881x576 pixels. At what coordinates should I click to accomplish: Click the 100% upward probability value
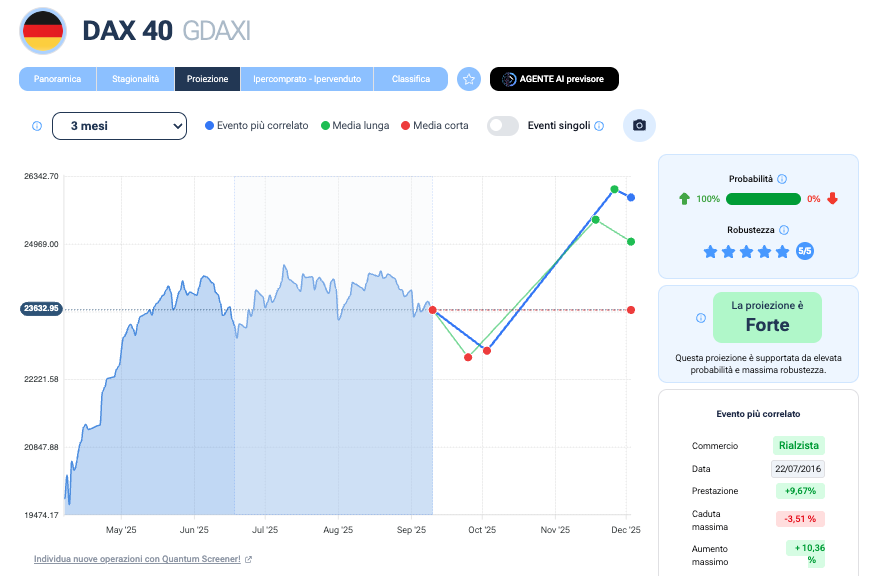[708, 199]
